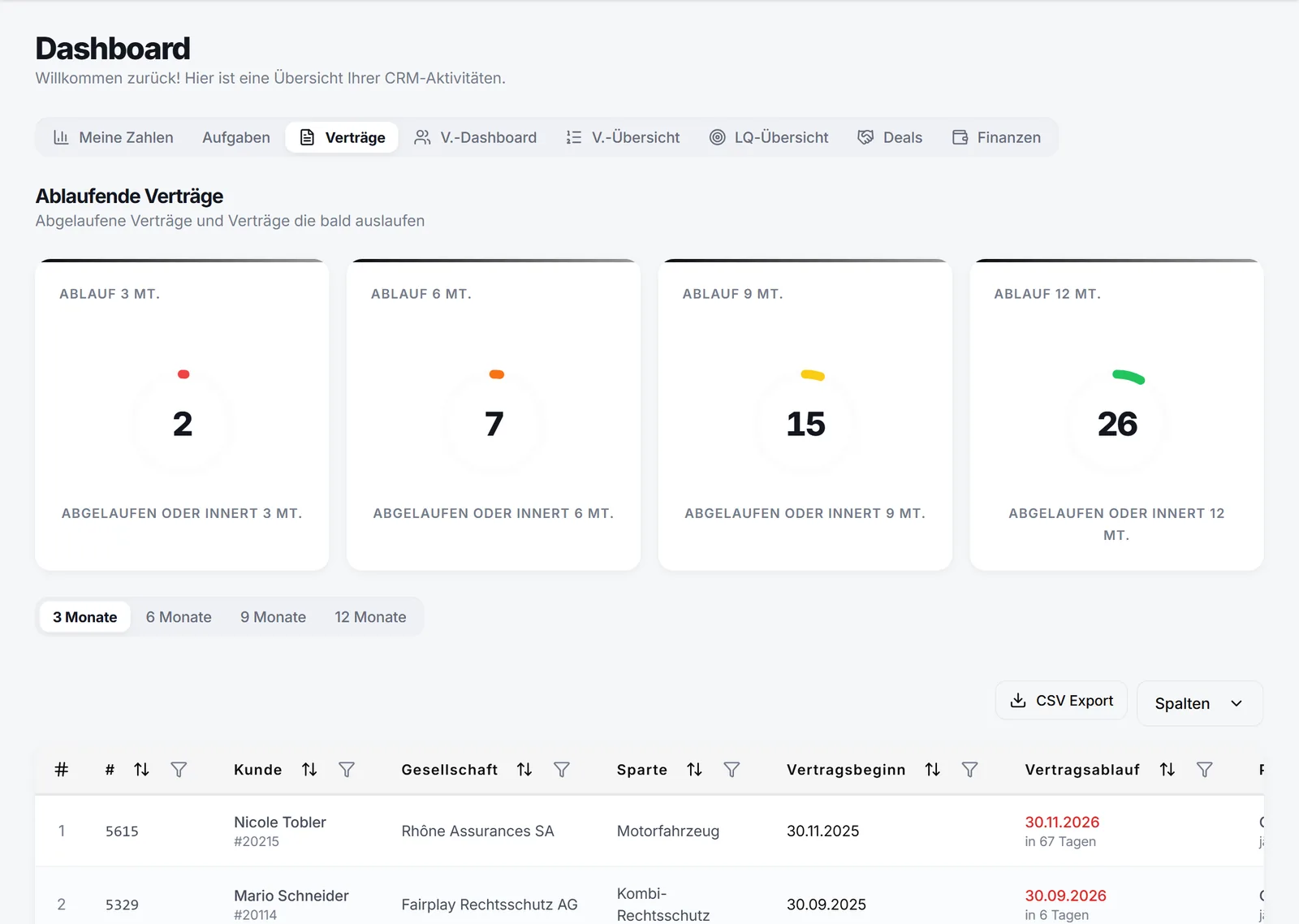Go to the V.-Dashboard tab
Viewport: 1299px width, 924px height.
tap(476, 137)
